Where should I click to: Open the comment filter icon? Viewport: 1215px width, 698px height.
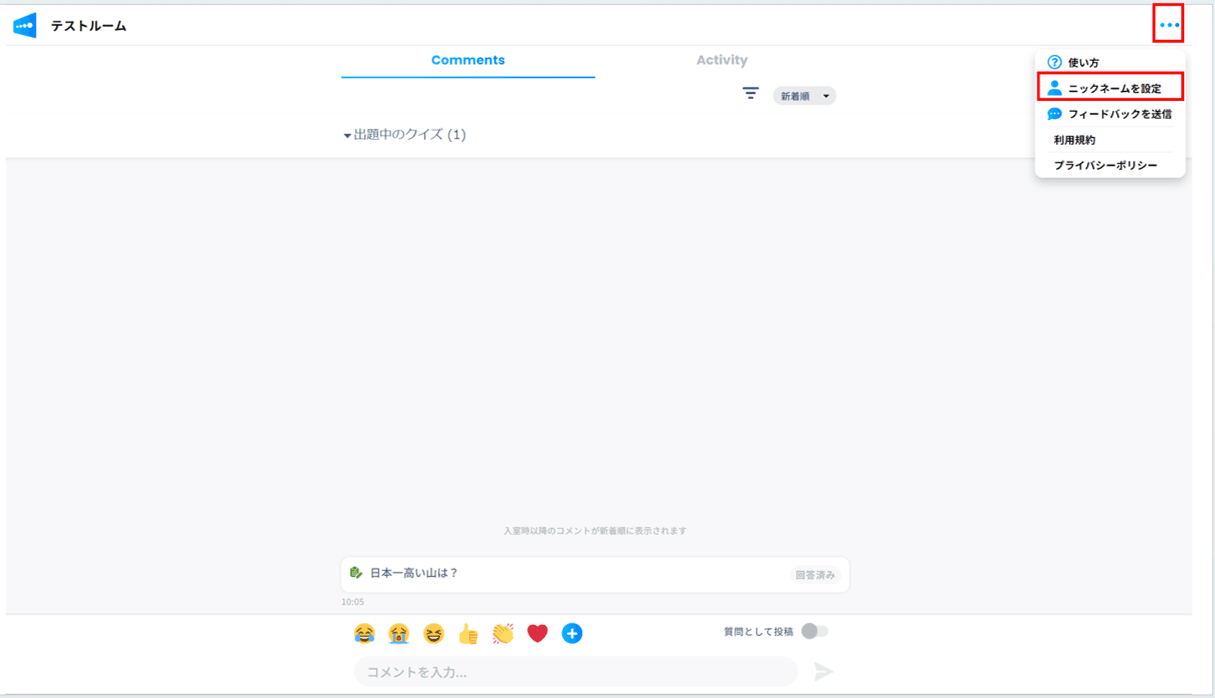coord(751,93)
